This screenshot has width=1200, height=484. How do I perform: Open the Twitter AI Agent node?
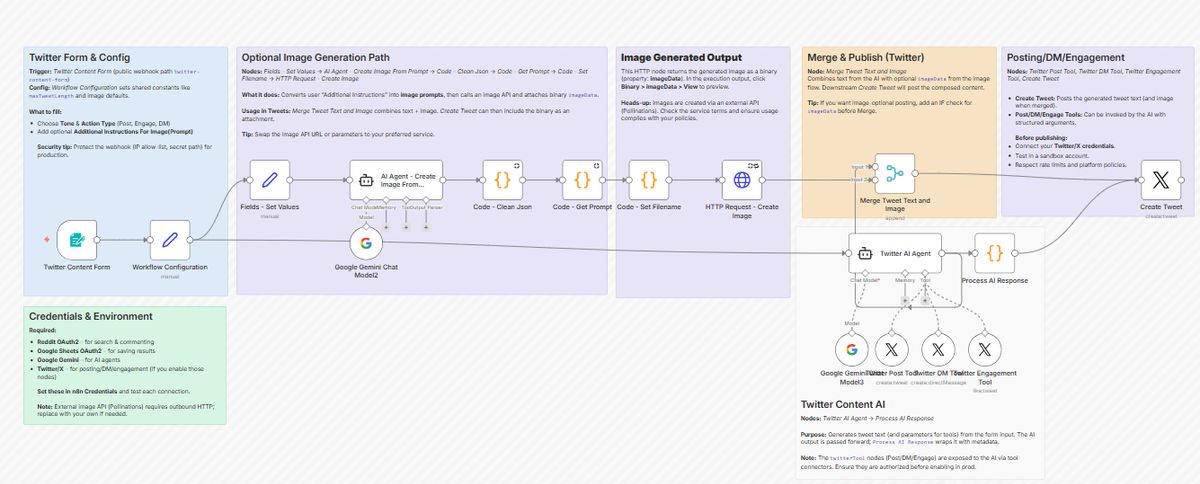click(x=896, y=253)
